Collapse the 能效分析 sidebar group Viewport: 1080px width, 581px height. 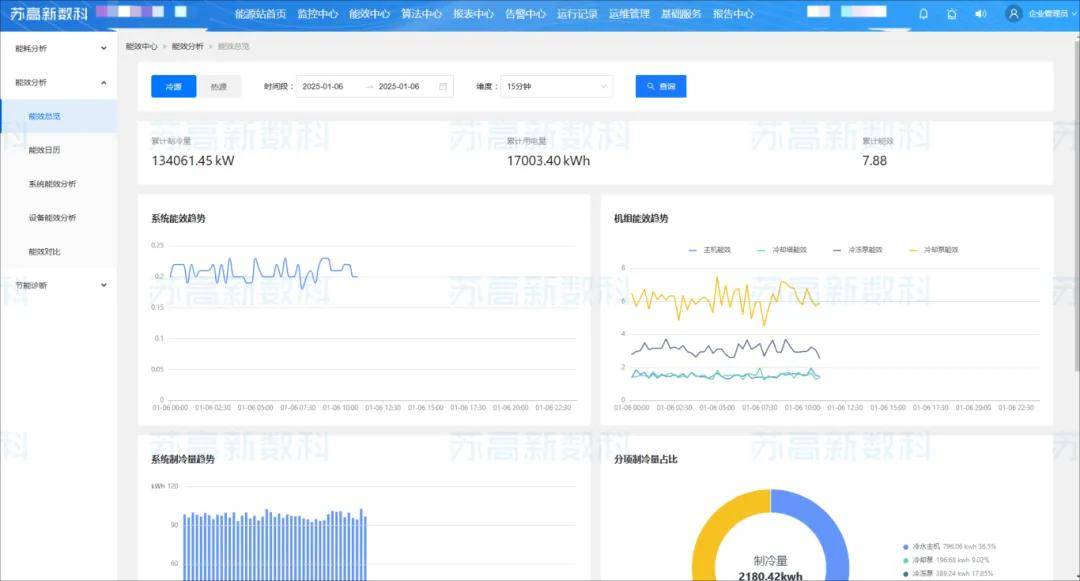point(59,83)
